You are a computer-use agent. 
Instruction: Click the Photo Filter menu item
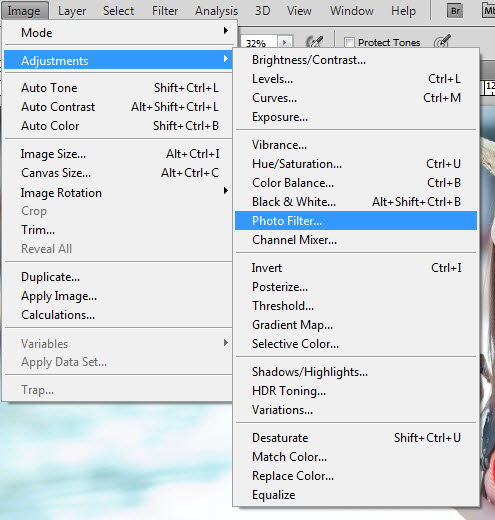[356, 221]
